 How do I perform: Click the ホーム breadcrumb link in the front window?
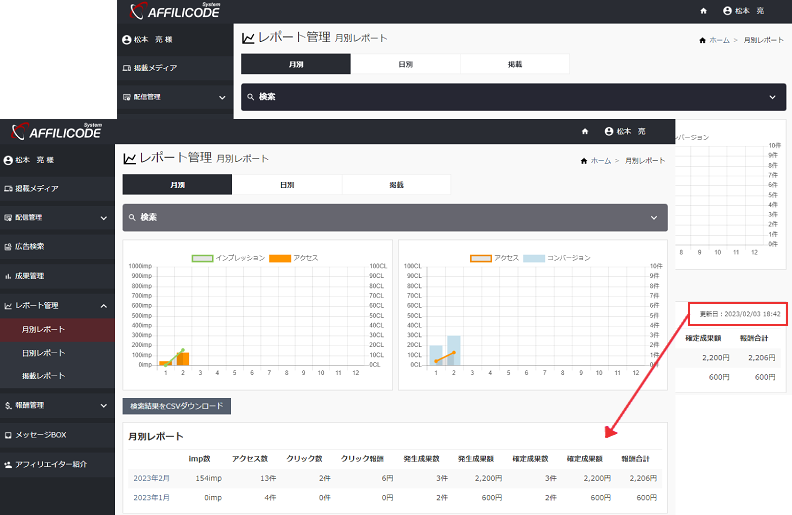pyautogui.click(x=600, y=160)
